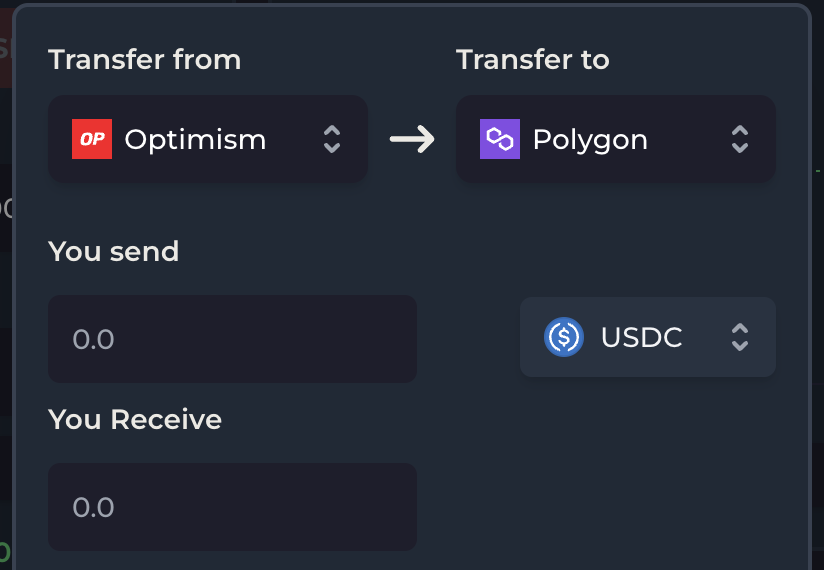
Task: Click the purple Polygon network logo
Action: tap(500, 139)
